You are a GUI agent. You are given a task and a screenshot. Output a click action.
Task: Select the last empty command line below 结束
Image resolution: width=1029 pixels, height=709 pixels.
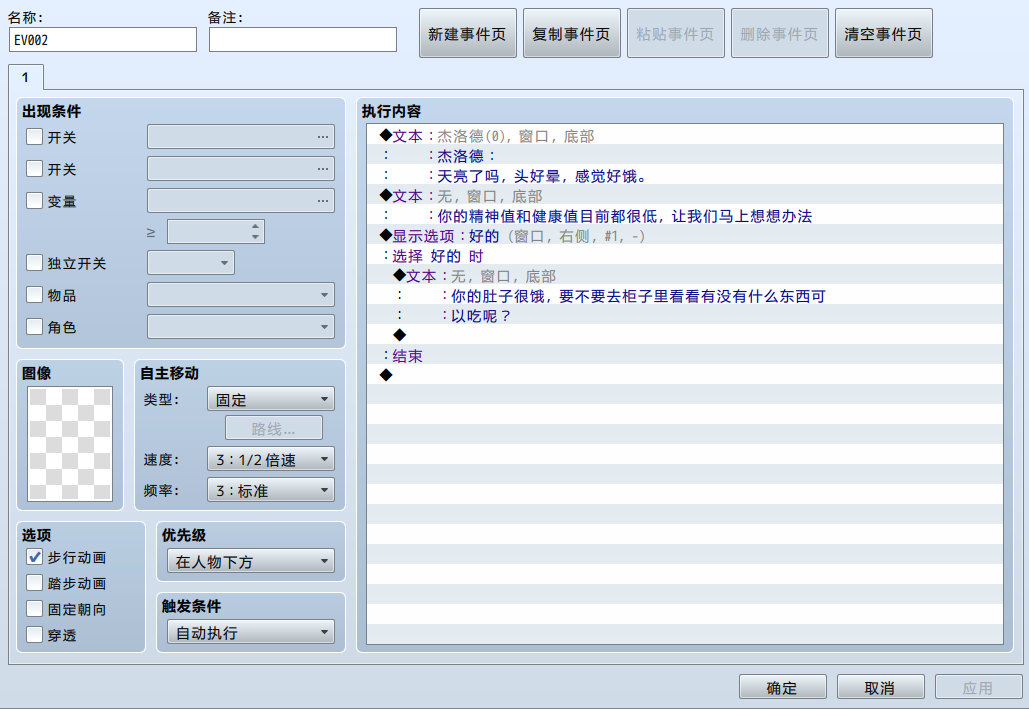[684, 376]
